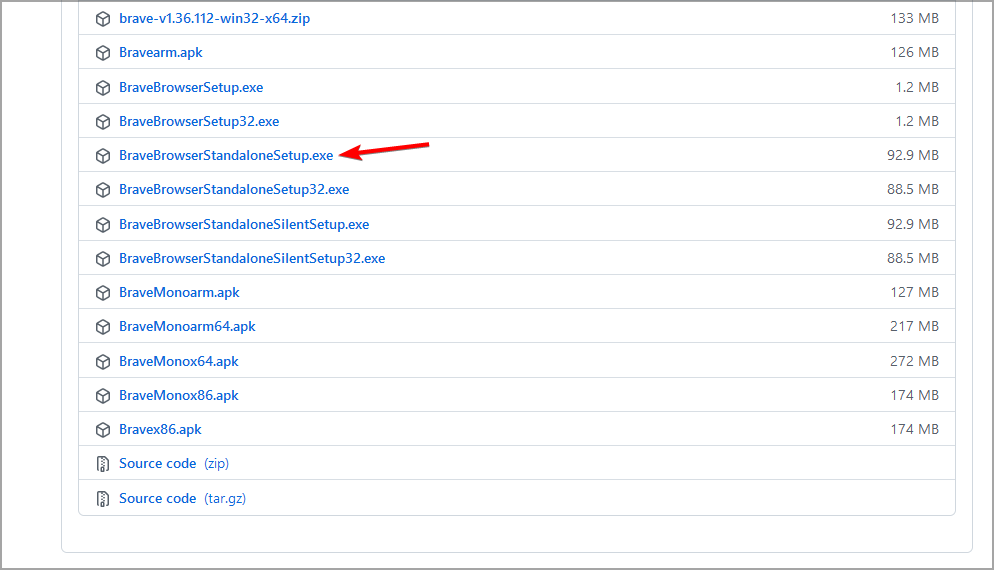994x570 pixels.
Task: Click package icon beside BraveMonox86.apk
Action: [103, 396]
